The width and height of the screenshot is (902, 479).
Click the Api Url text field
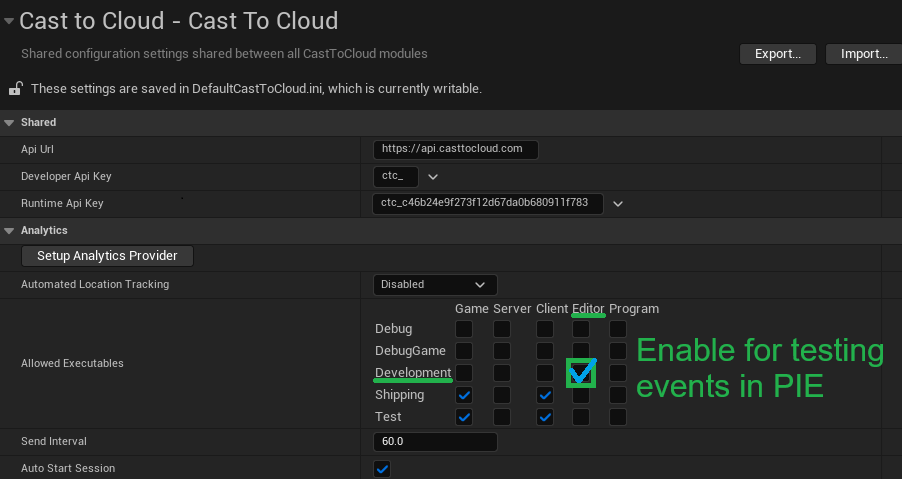point(455,149)
